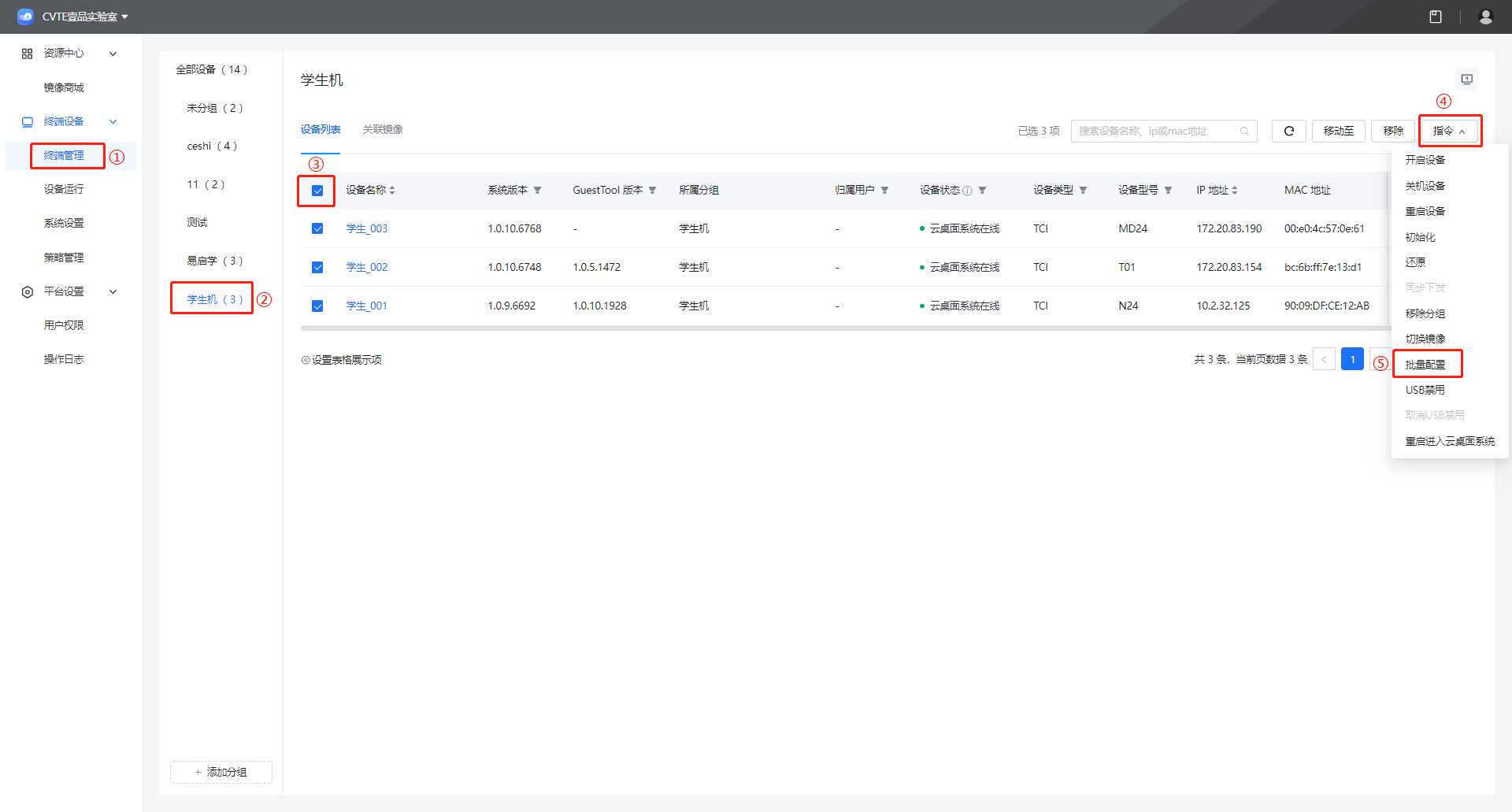
Task: Click 设置表格展示项 settings
Action: point(341,360)
